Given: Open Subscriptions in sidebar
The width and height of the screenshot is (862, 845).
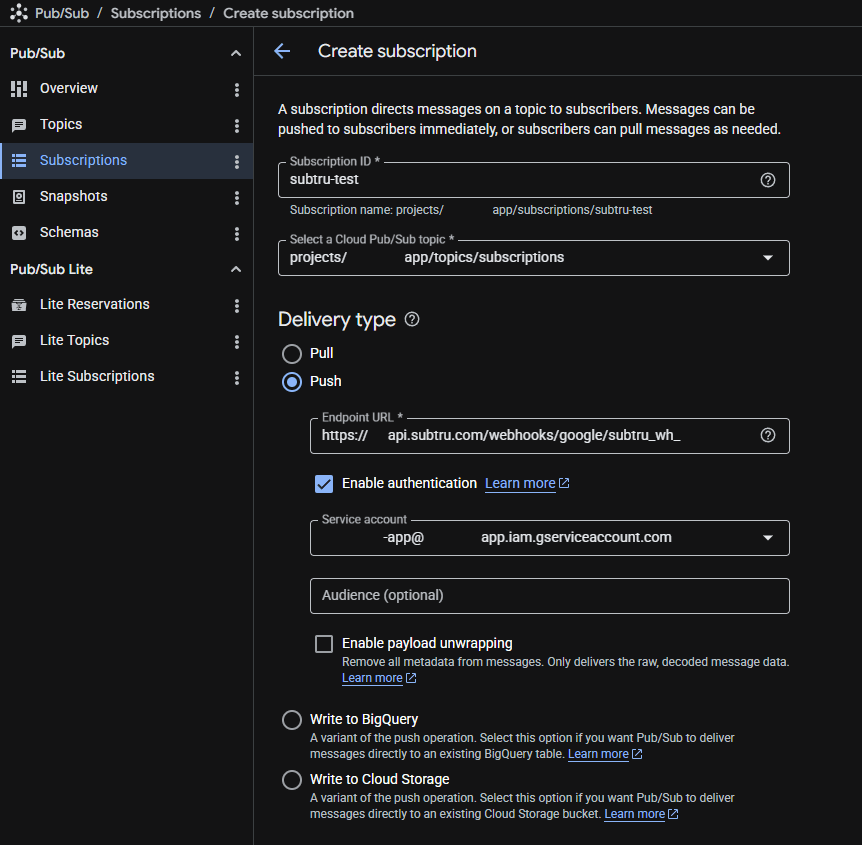Looking at the screenshot, I should (126, 161).
